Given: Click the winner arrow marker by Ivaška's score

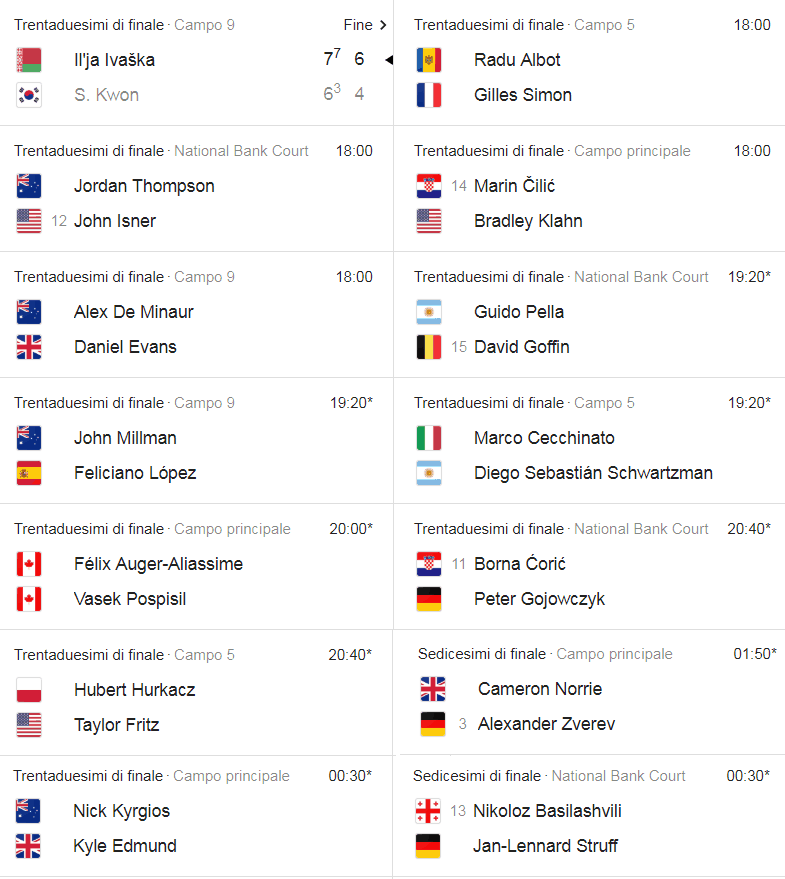Looking at the screenshot, I should pyautogui.click(x=389, y=59).
